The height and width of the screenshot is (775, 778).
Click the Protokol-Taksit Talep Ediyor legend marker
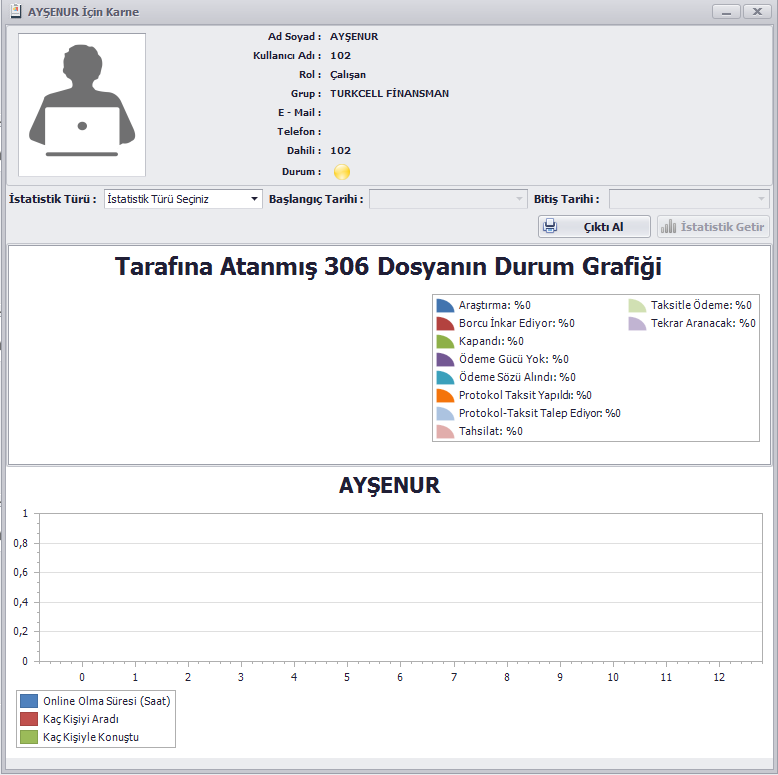click(445, 413)
